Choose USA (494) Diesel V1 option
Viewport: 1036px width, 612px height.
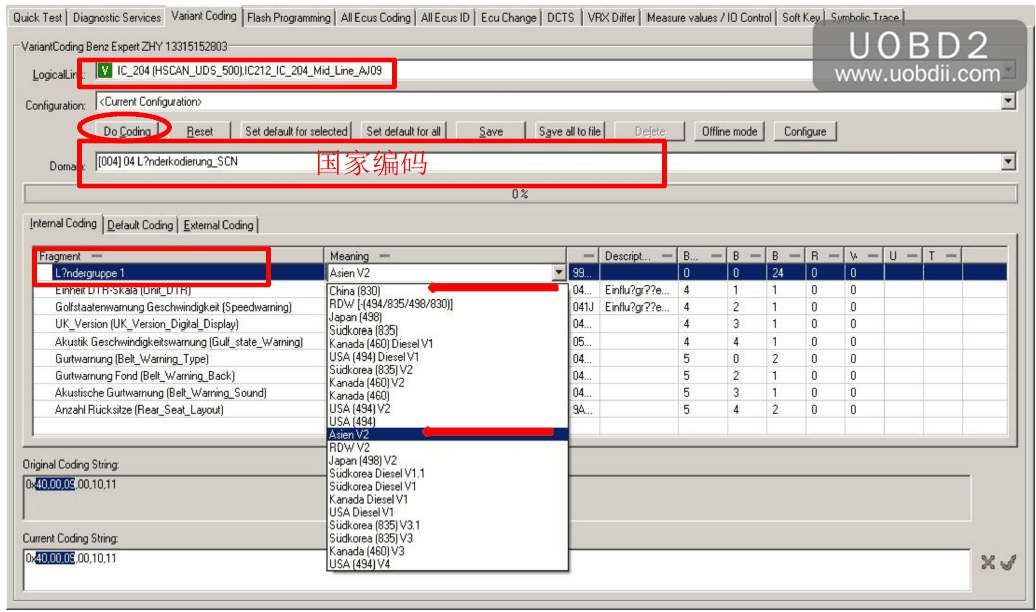(447, 356)
